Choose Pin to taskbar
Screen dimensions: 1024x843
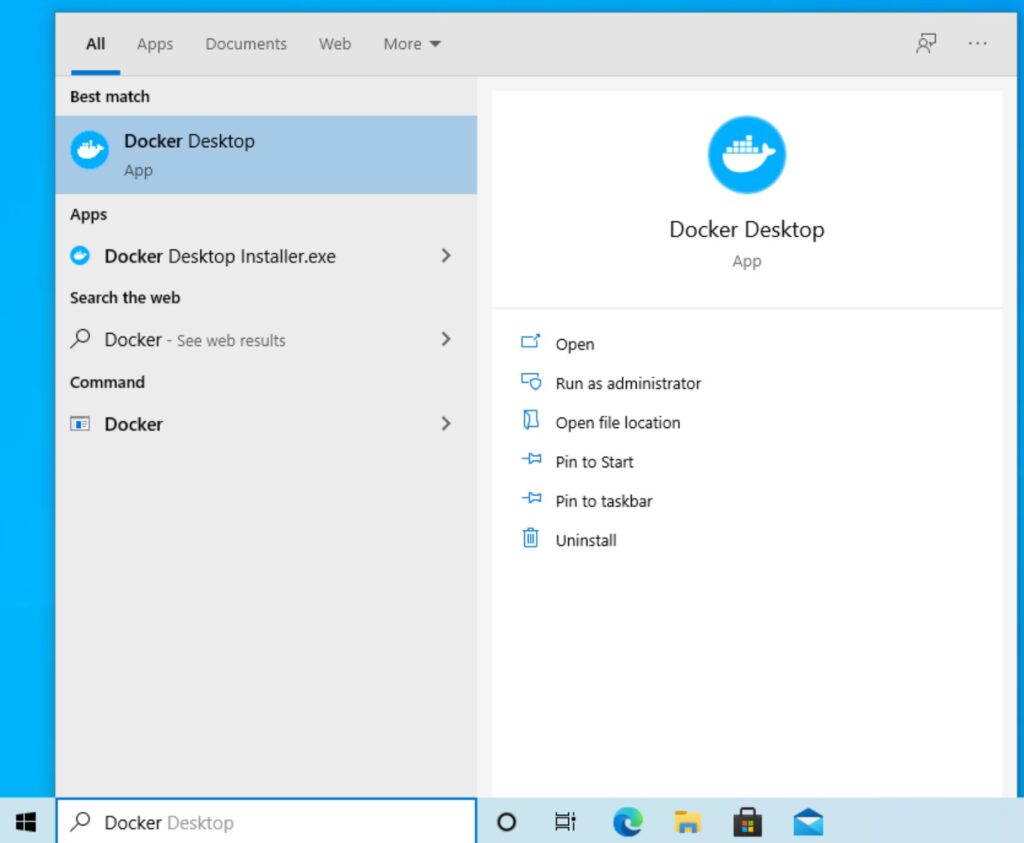tap(604, 501)
